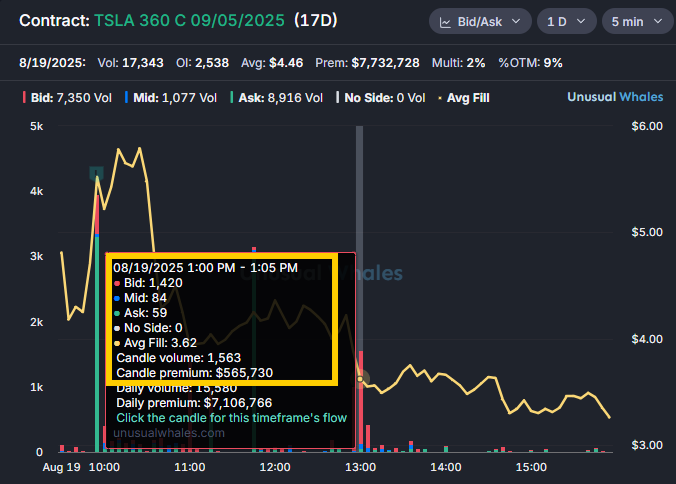The height and width of the screenshot is (484, 676).
Task: Click the Unusual Whales logo text
Action: pyautogui.click(x=615, y=97)
